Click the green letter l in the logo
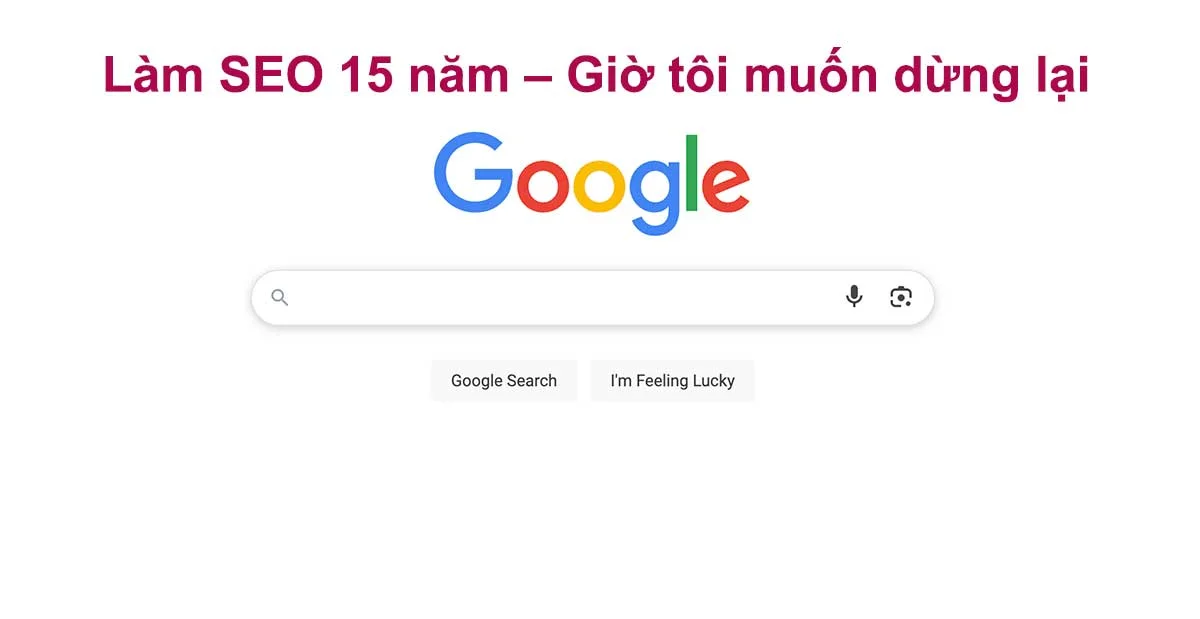 (690, 172)
